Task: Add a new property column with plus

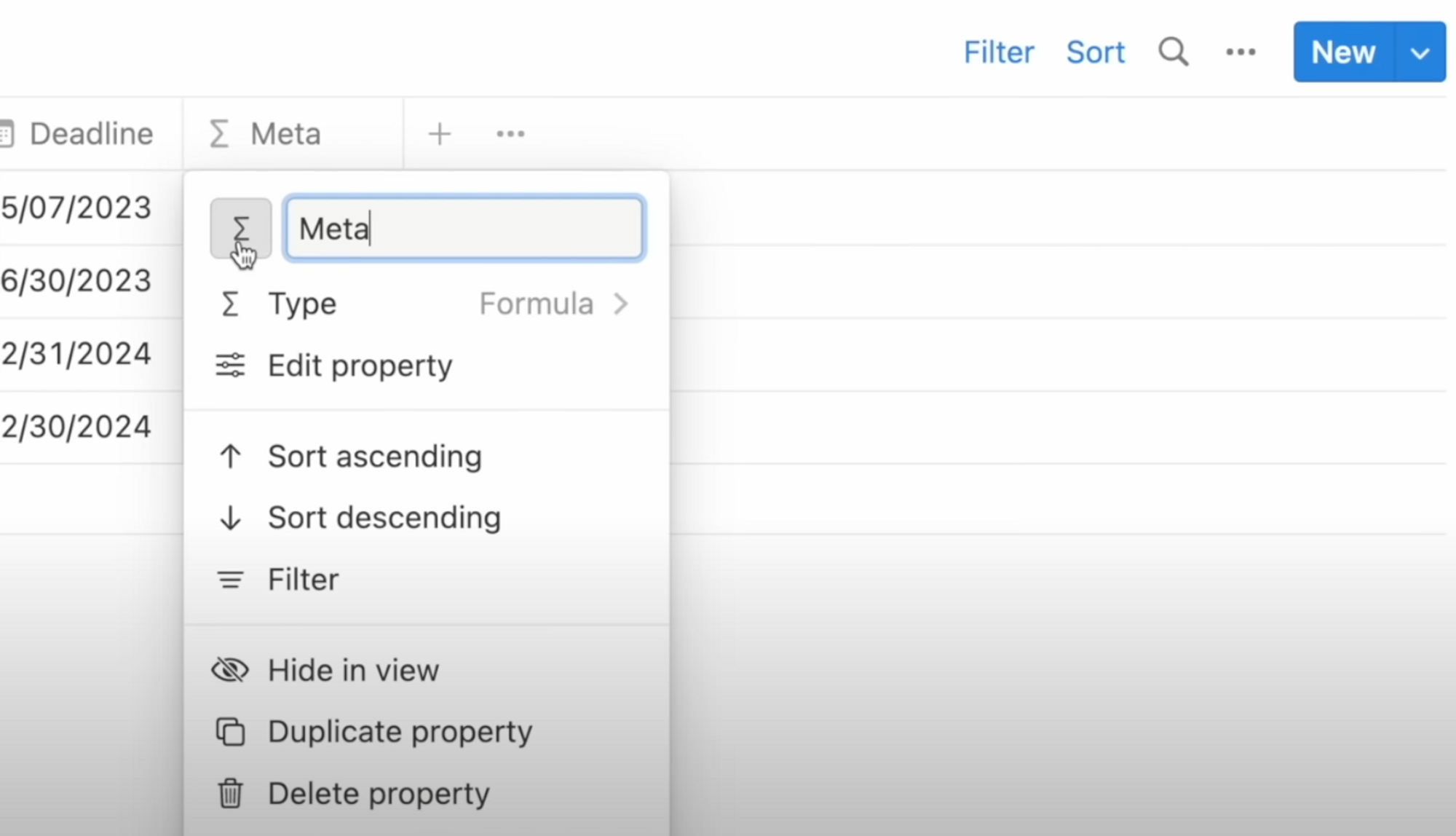Action: 440,134
